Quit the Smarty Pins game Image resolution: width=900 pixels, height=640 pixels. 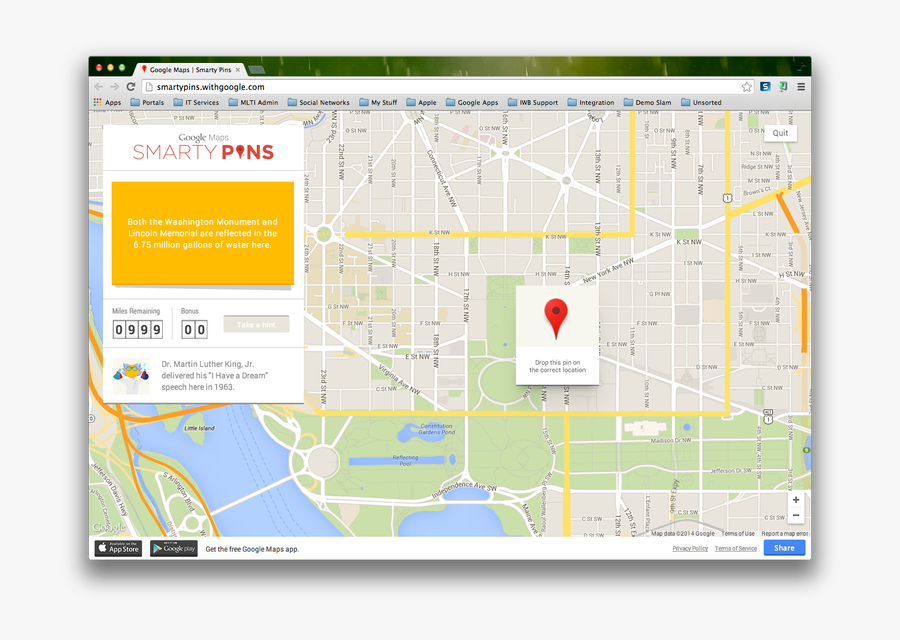point(780,133)
